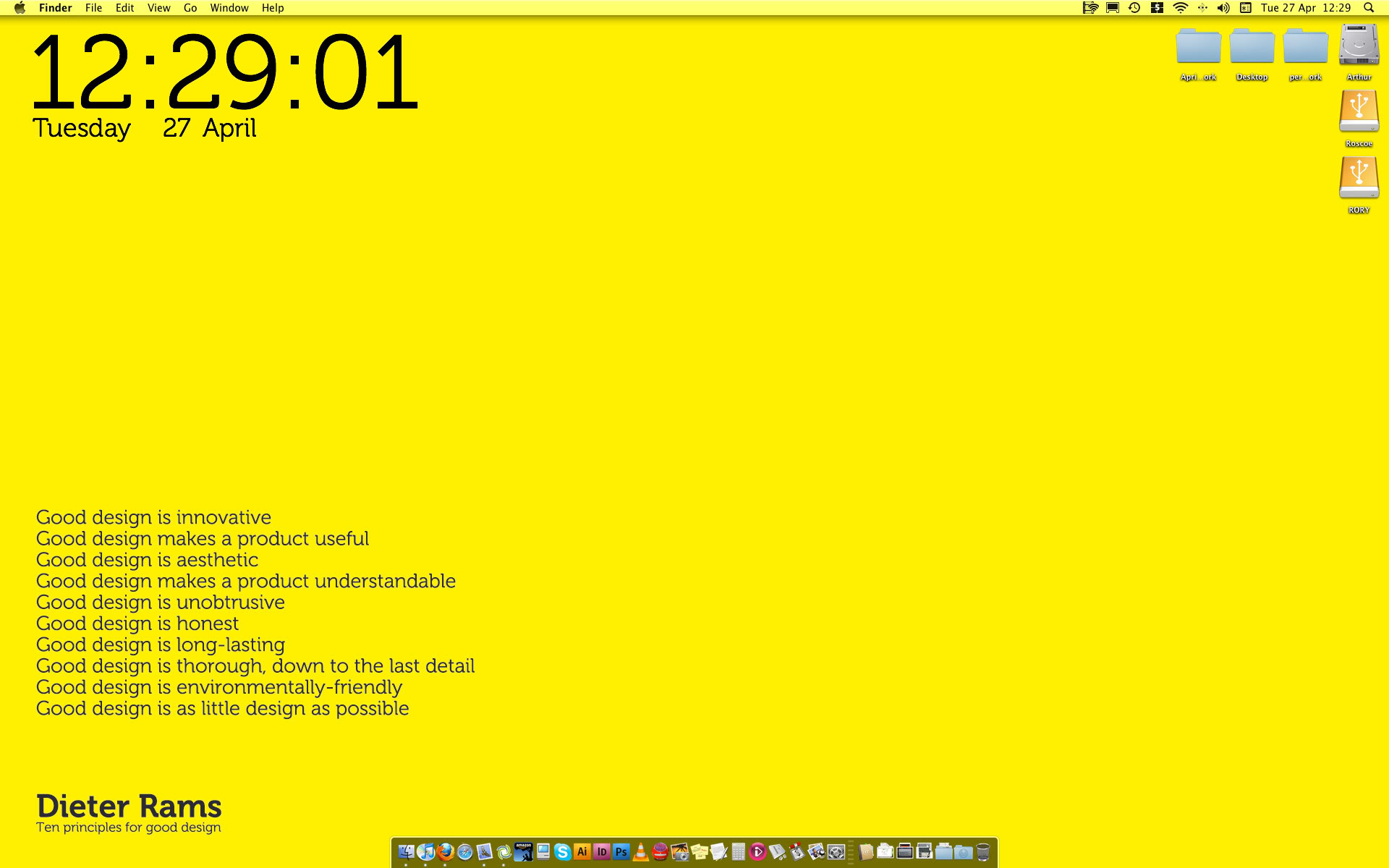Open Safari compass icon in dock
Viewport: 1389px width, 868px height.
pyautogui.click(x=464, y=852)
